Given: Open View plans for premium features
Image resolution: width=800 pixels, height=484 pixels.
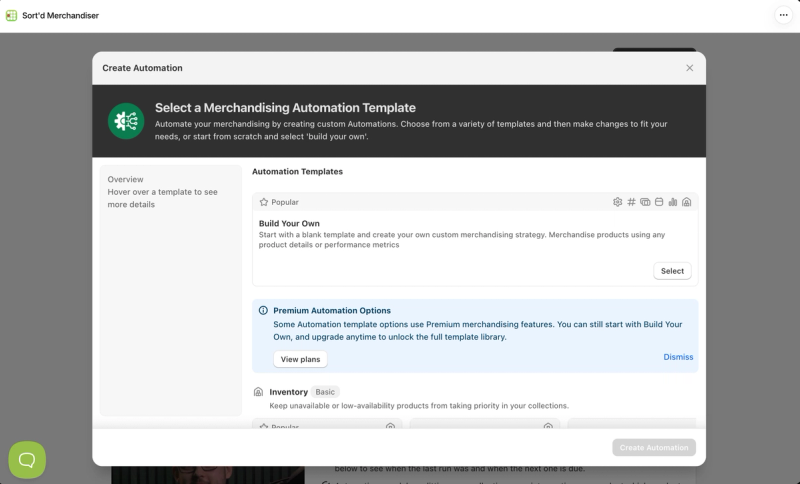Looking at the screenshot, I should [x=301, y=359].
